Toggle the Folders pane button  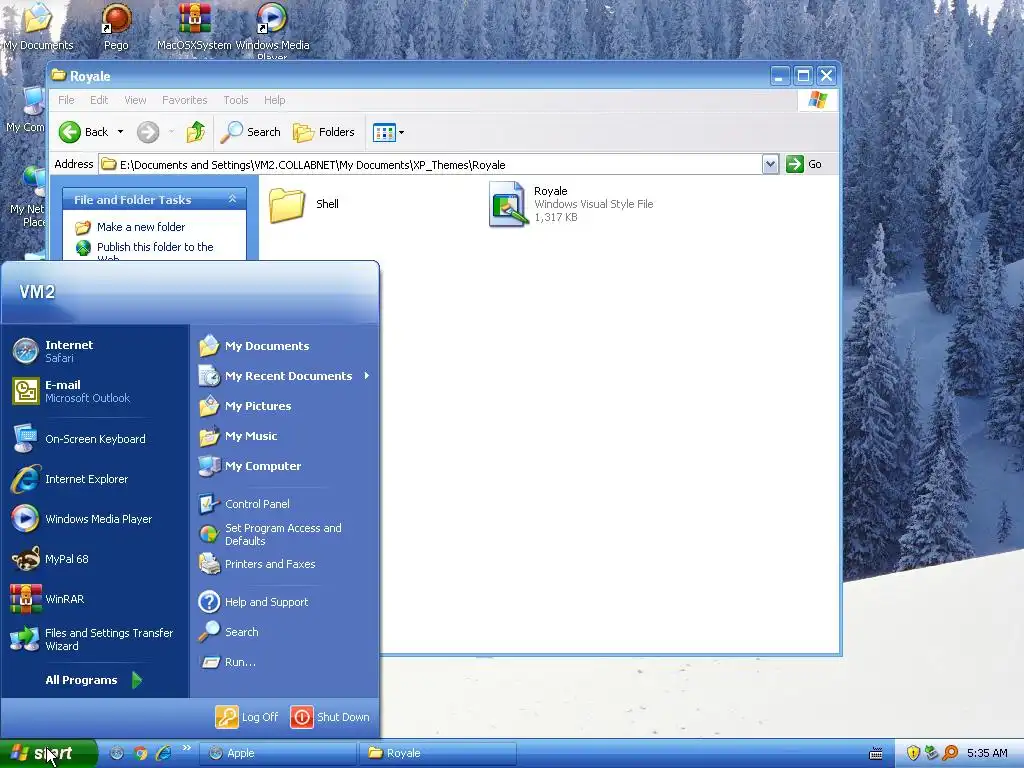coord(323,132)
